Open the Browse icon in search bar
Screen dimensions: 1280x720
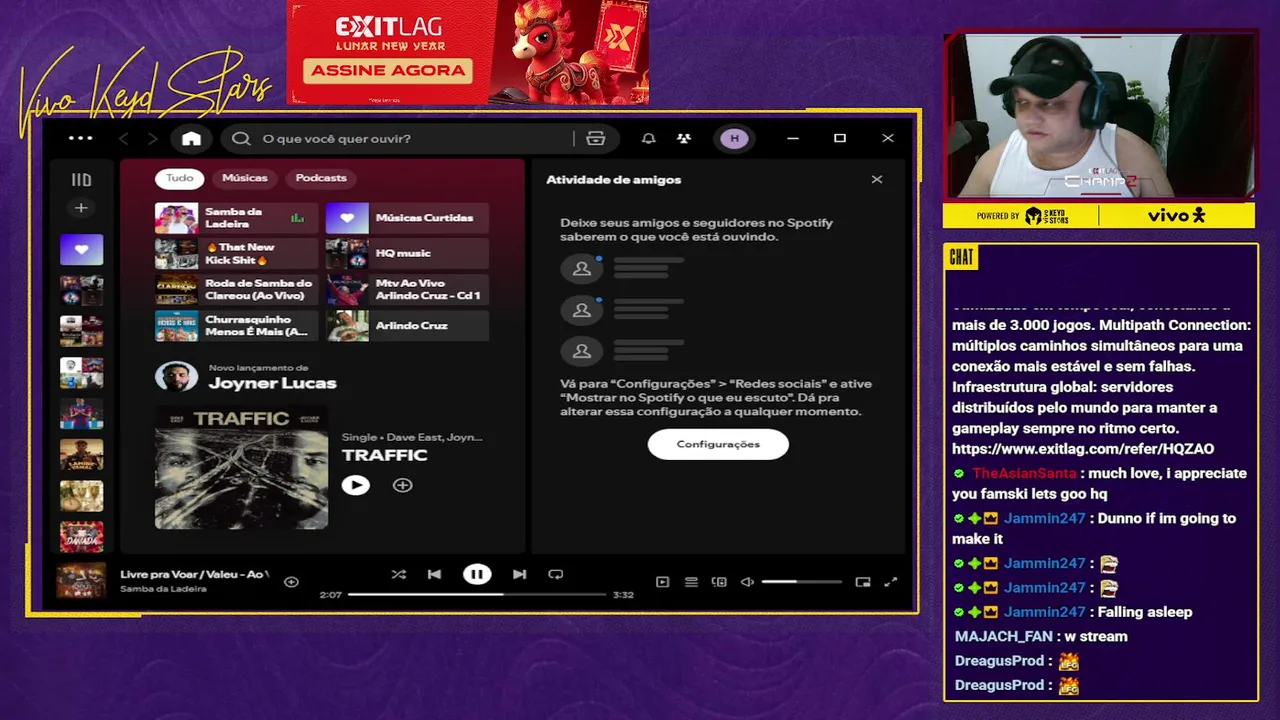click(x=596, y=139)
